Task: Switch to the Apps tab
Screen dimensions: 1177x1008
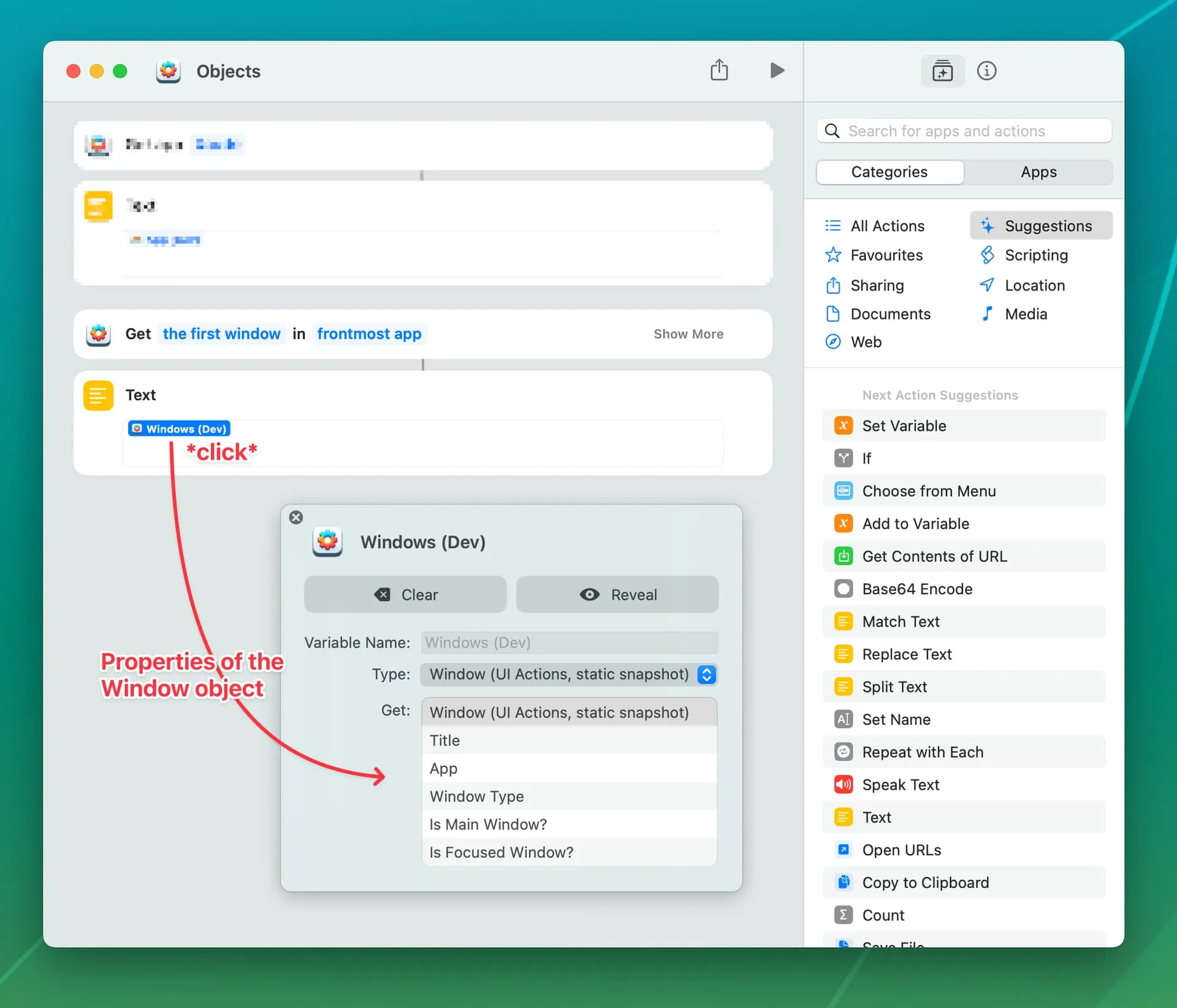Action: click(1039, 172)
